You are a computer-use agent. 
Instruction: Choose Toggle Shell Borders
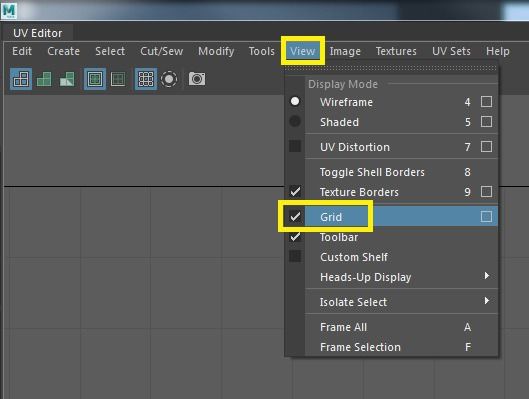(x=391, y=172)
